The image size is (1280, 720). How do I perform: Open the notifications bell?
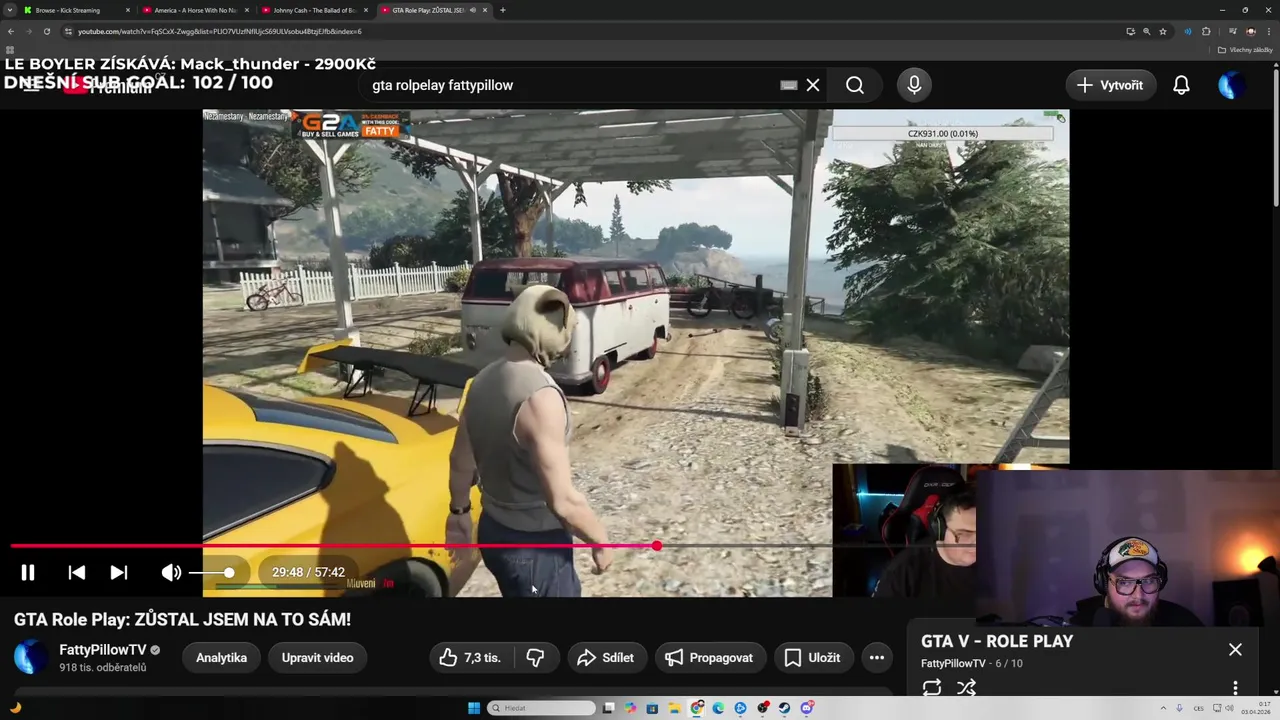(1181, 85)
